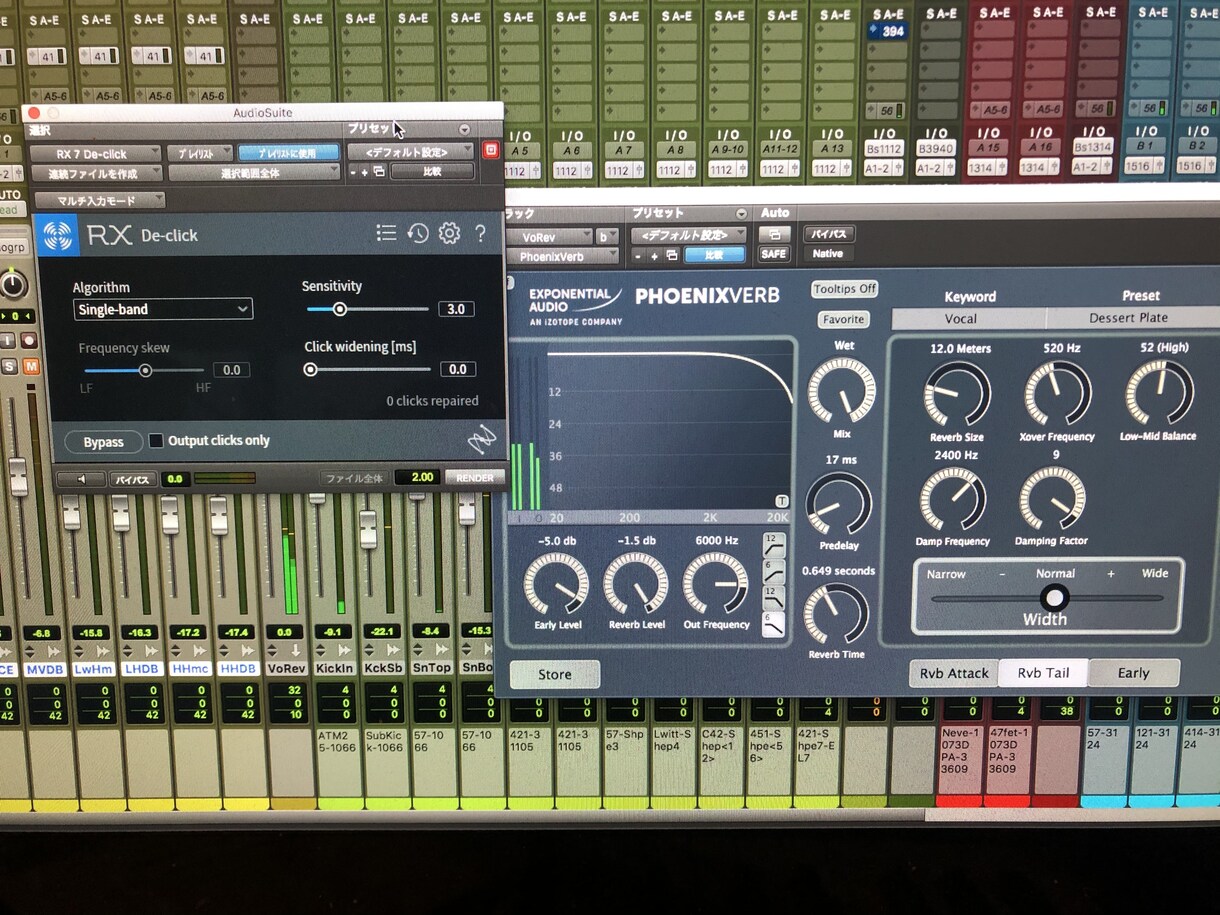Click the 比較 compare button in AudioSuite
The height and width of the screenshot is (915, 1220).
tap(432, 171)
